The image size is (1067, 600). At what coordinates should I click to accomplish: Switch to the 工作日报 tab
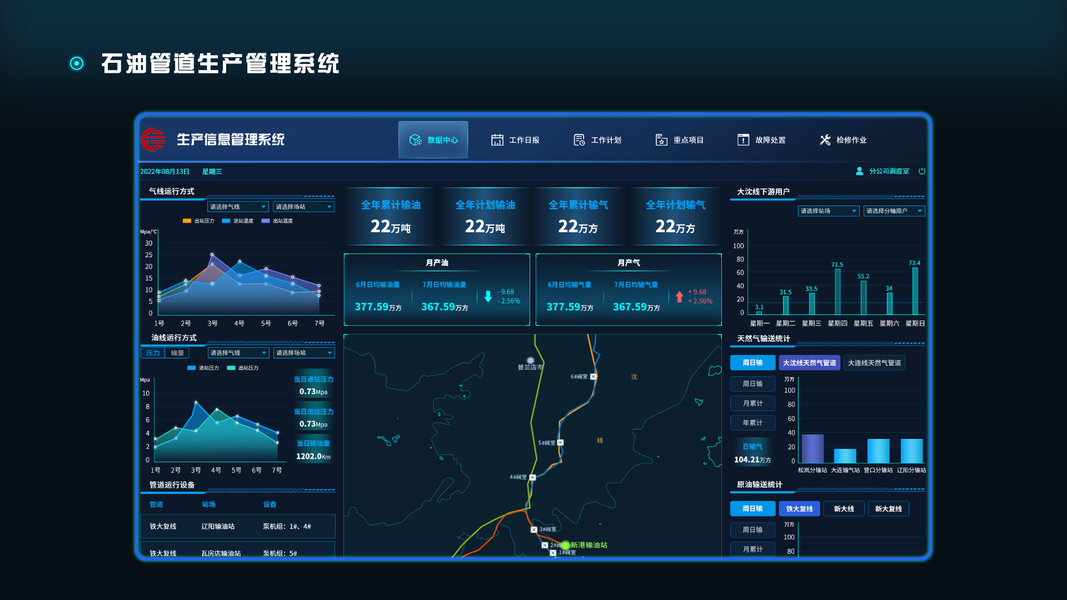515,139
